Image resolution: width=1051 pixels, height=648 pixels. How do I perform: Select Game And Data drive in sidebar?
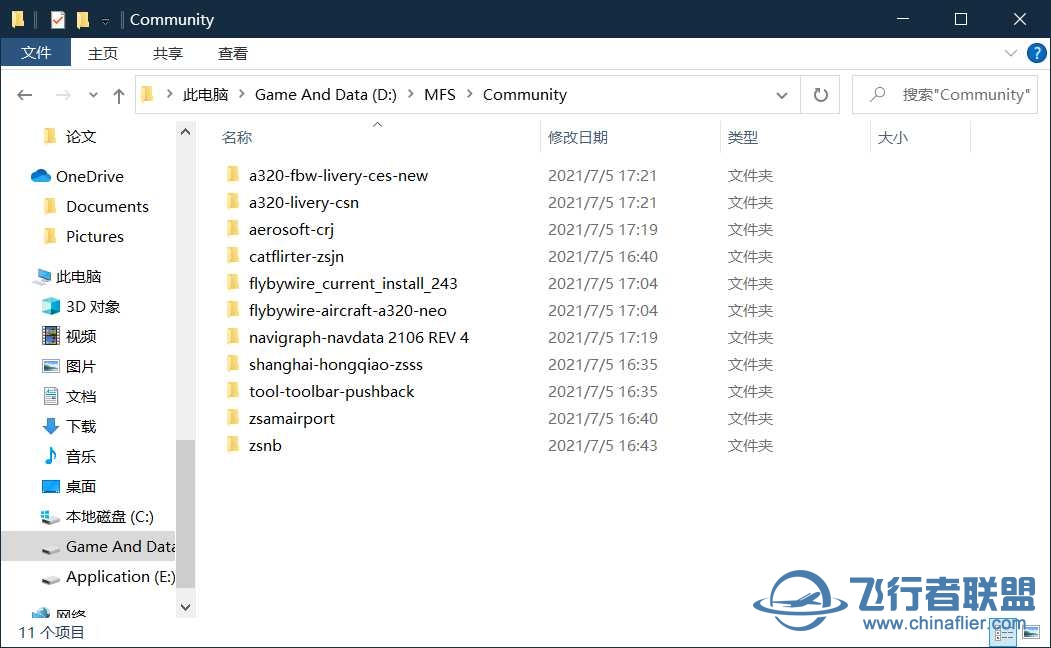(120, 547)
